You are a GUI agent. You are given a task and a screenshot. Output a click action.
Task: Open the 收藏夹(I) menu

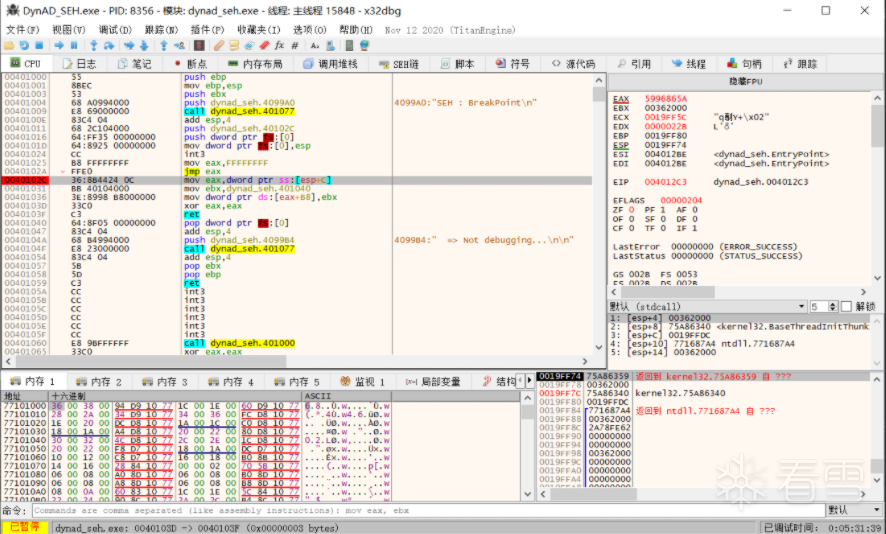[x=258, y=30]
